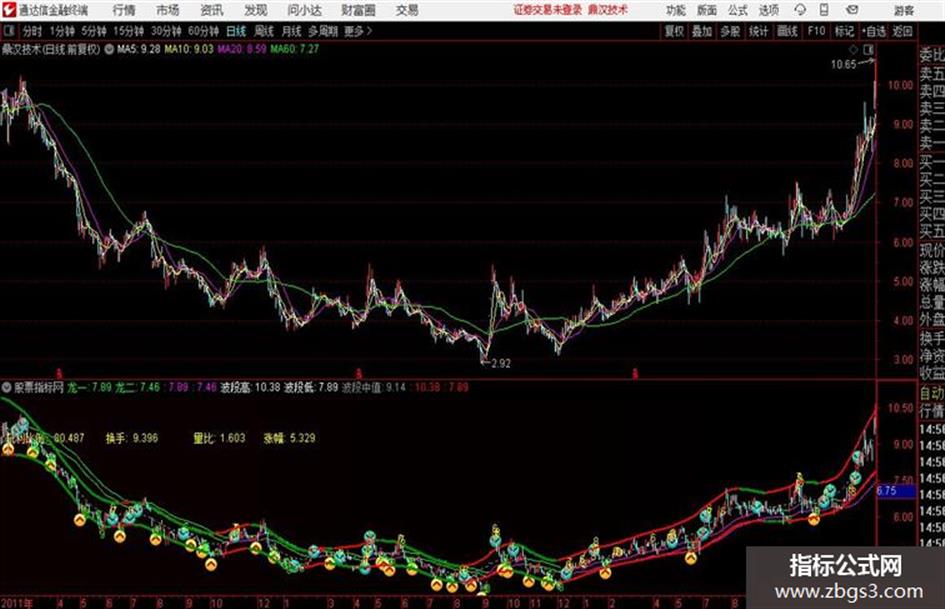
Task: Select the 月线 monthly tab
Action: tap(292, 31)
